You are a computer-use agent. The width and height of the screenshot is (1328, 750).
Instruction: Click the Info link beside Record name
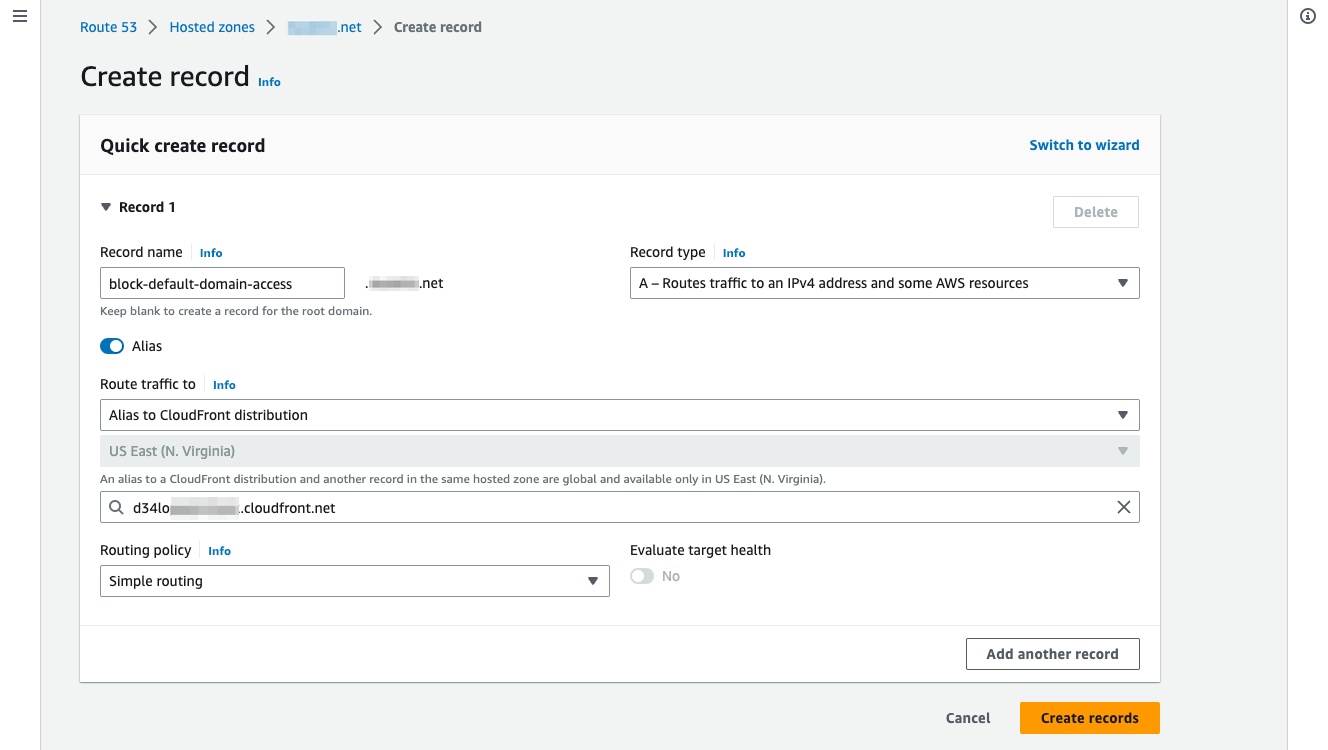210,252
